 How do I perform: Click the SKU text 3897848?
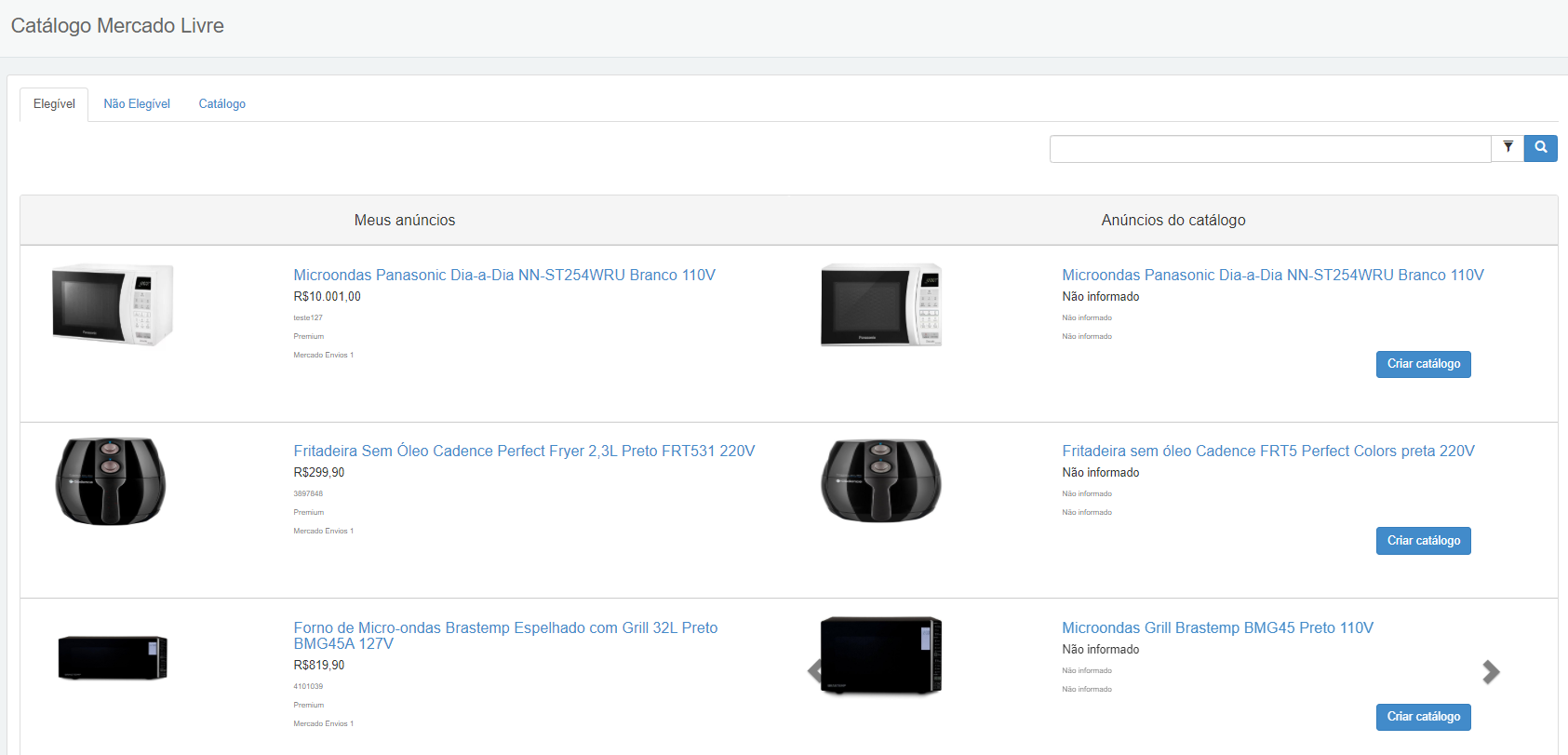coord(308,494)
